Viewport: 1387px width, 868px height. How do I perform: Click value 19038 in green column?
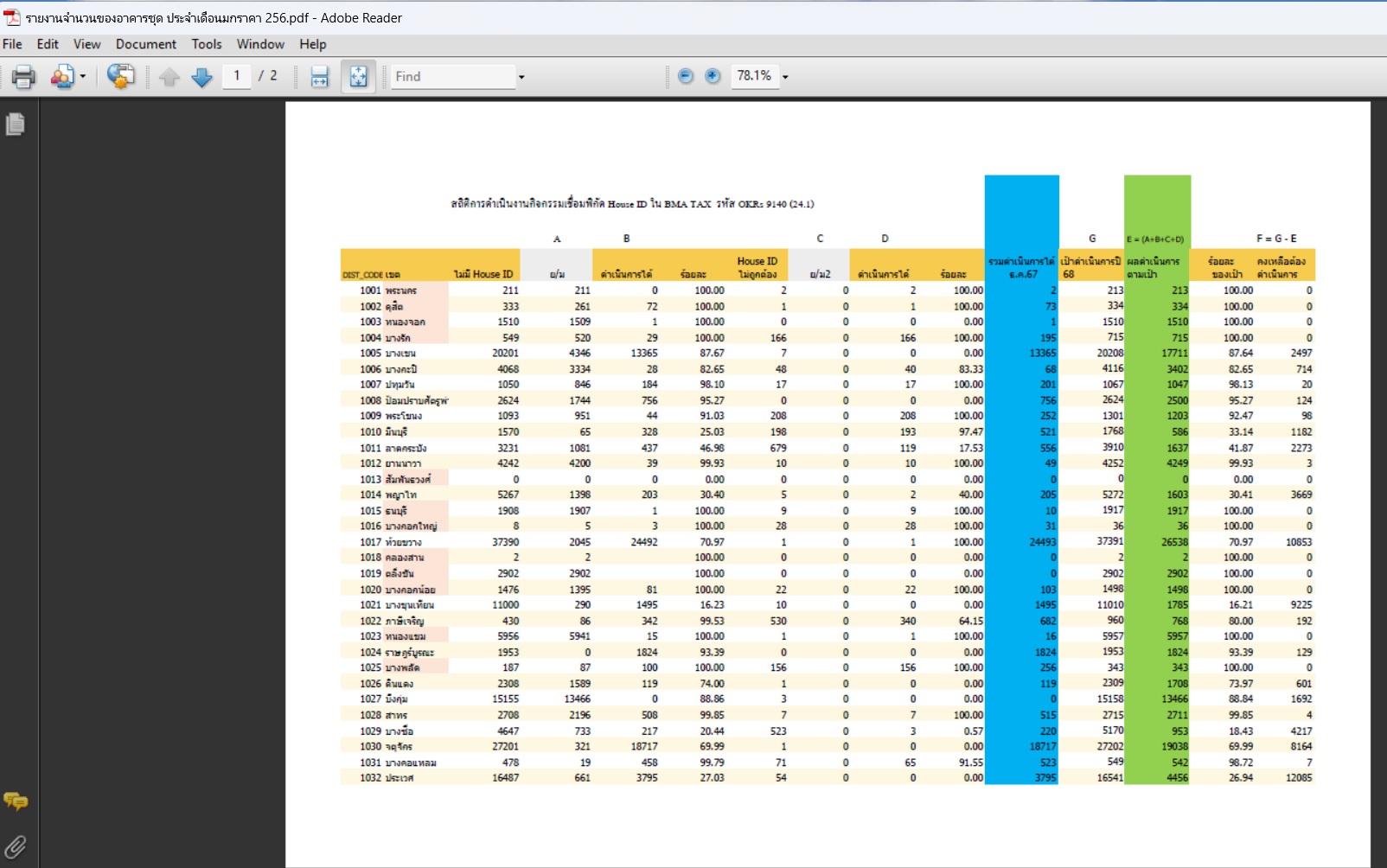(x=1174, y=746)
